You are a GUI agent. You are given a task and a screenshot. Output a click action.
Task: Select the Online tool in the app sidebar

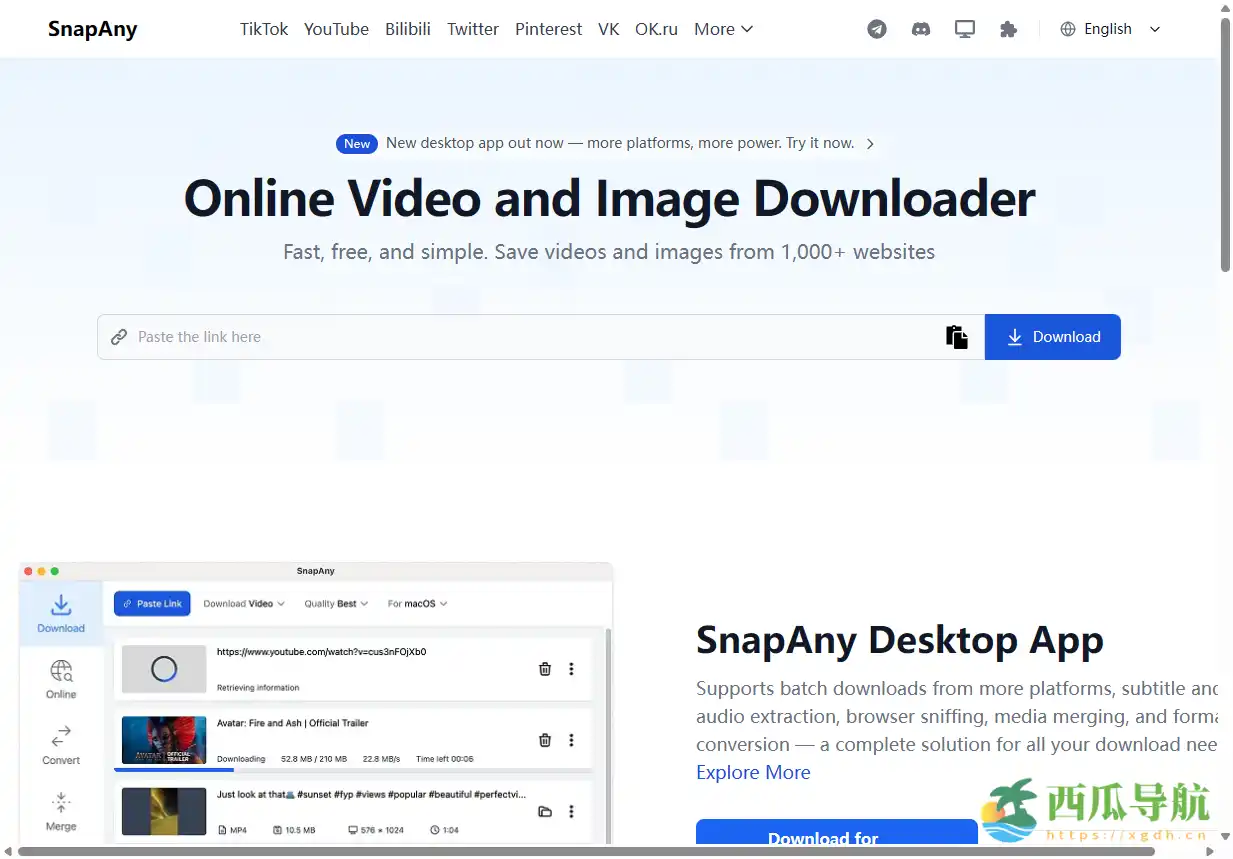tap(60, 678)
